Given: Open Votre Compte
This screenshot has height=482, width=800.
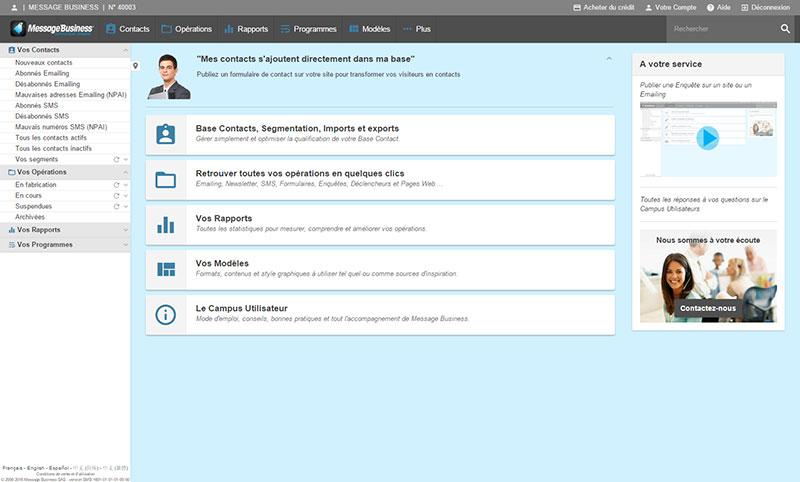Looking at the screenshot, I should pyautogui.click(x=671, y=8).
